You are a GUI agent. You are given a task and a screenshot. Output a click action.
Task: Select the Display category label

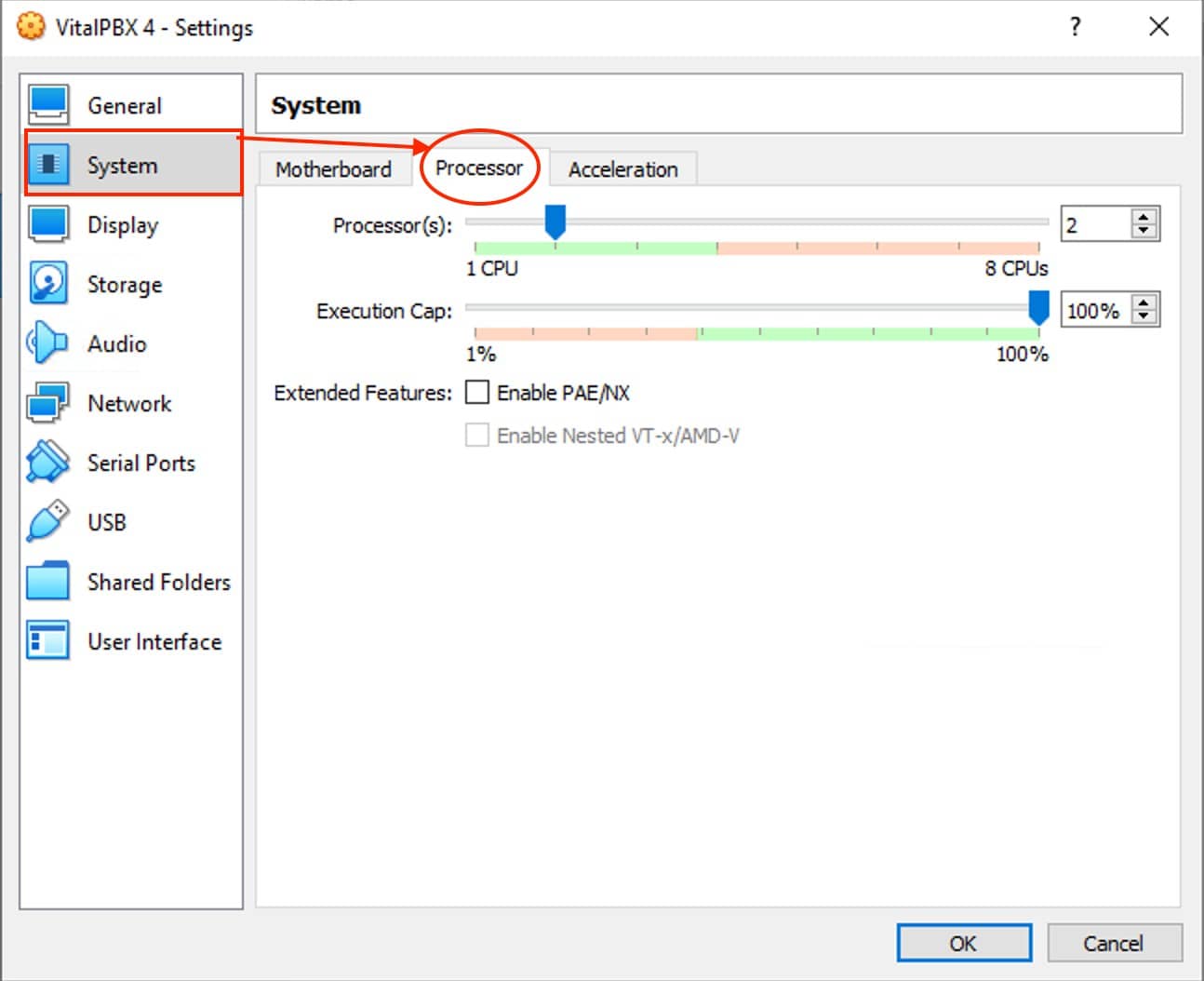tap(123, 225)
